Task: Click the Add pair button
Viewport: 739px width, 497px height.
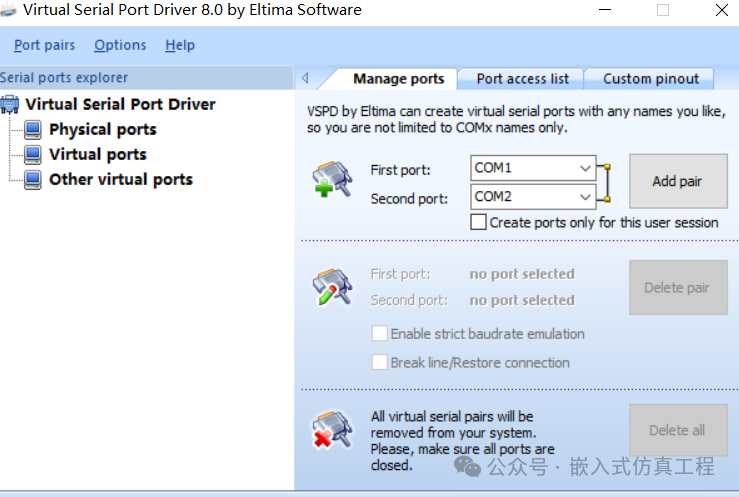Action: coord(678,181)
